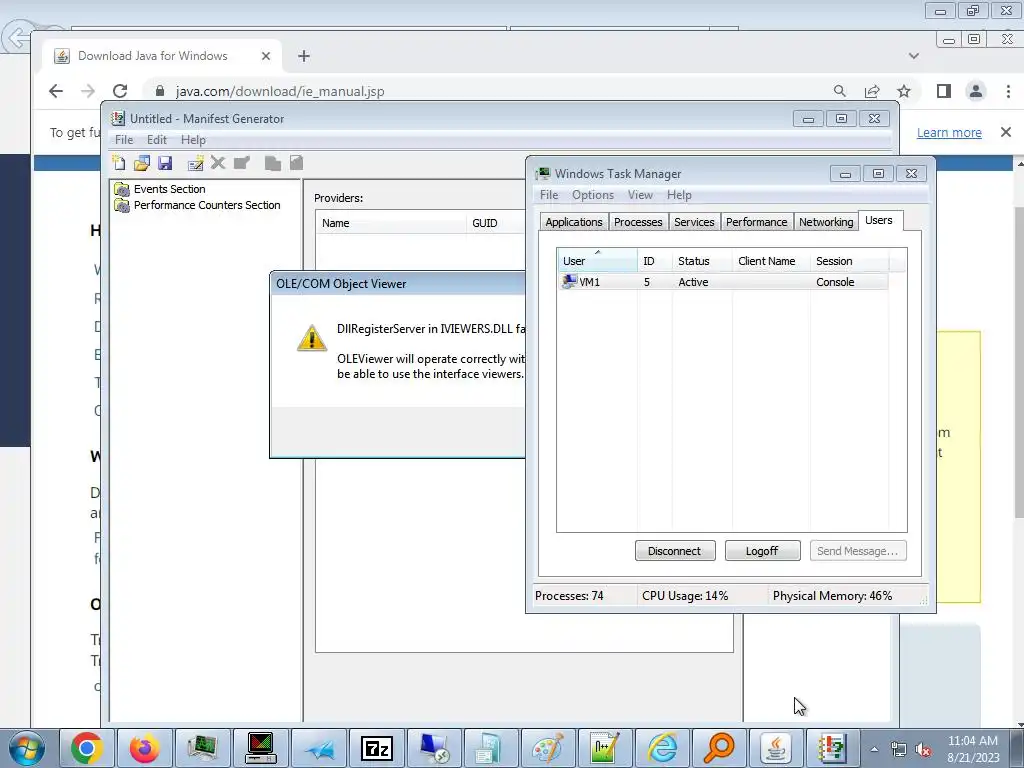This screenshot has width=1024, height=768.
Task: Open the Chrome three-dot menu
Action: [1008, 91]
